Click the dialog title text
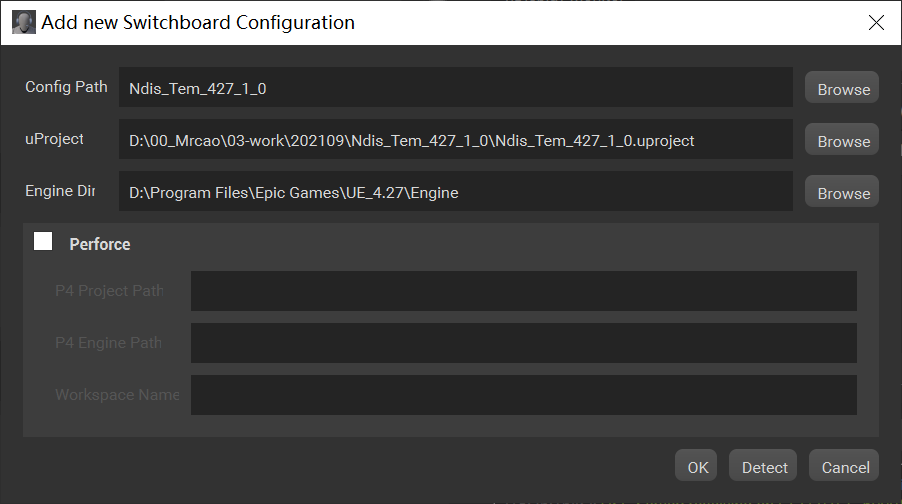 point(198,22)
